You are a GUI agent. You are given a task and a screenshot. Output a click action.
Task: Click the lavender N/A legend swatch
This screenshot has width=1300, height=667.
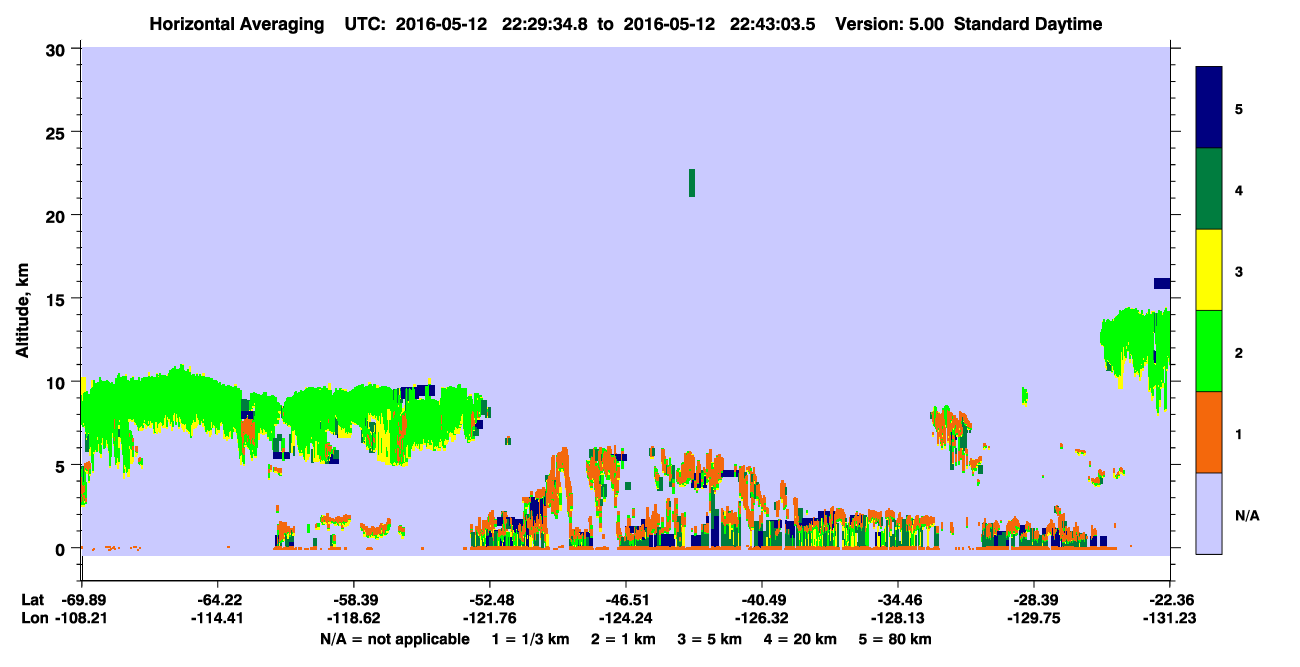click(1209, 513)
